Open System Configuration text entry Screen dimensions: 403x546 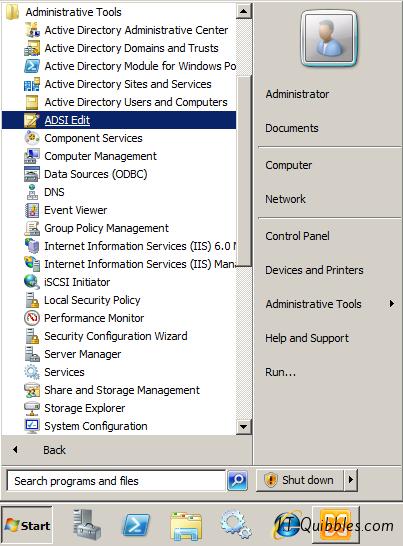coord(96,426)
